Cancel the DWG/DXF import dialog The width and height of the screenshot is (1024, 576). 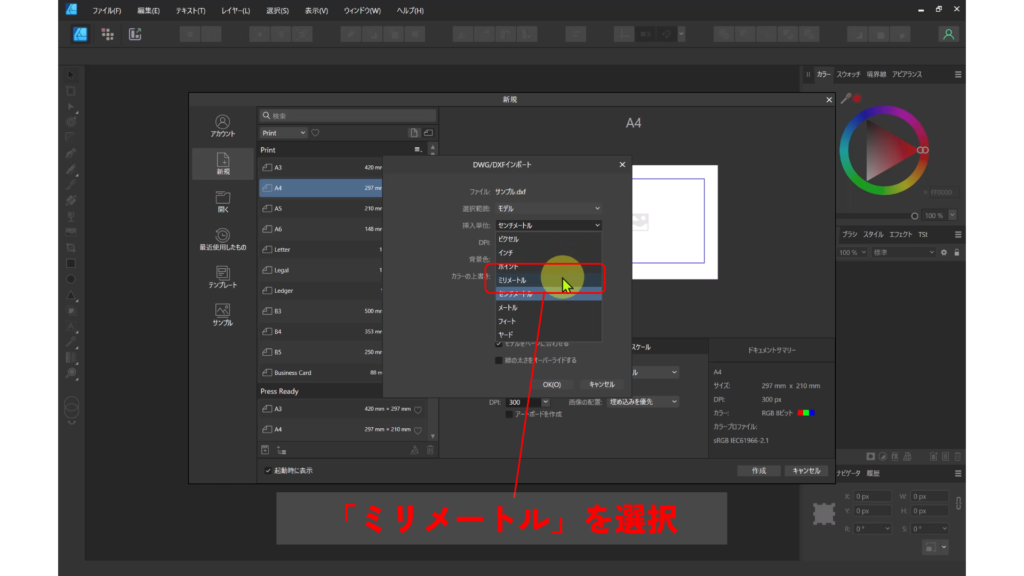(601, 385)
